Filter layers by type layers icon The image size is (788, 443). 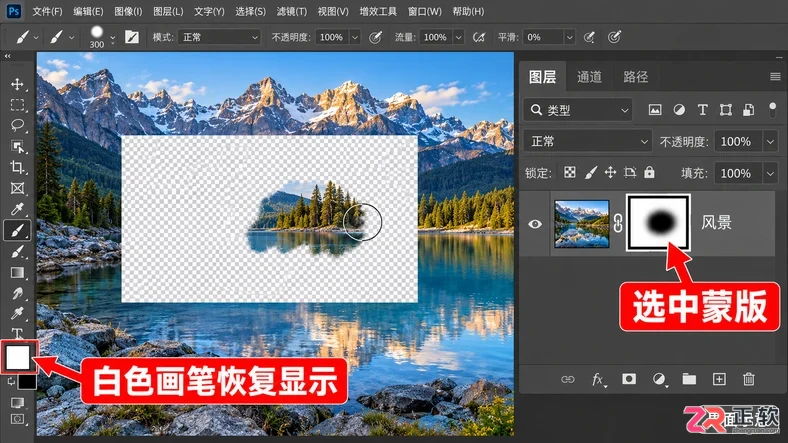tap(703, 109)
